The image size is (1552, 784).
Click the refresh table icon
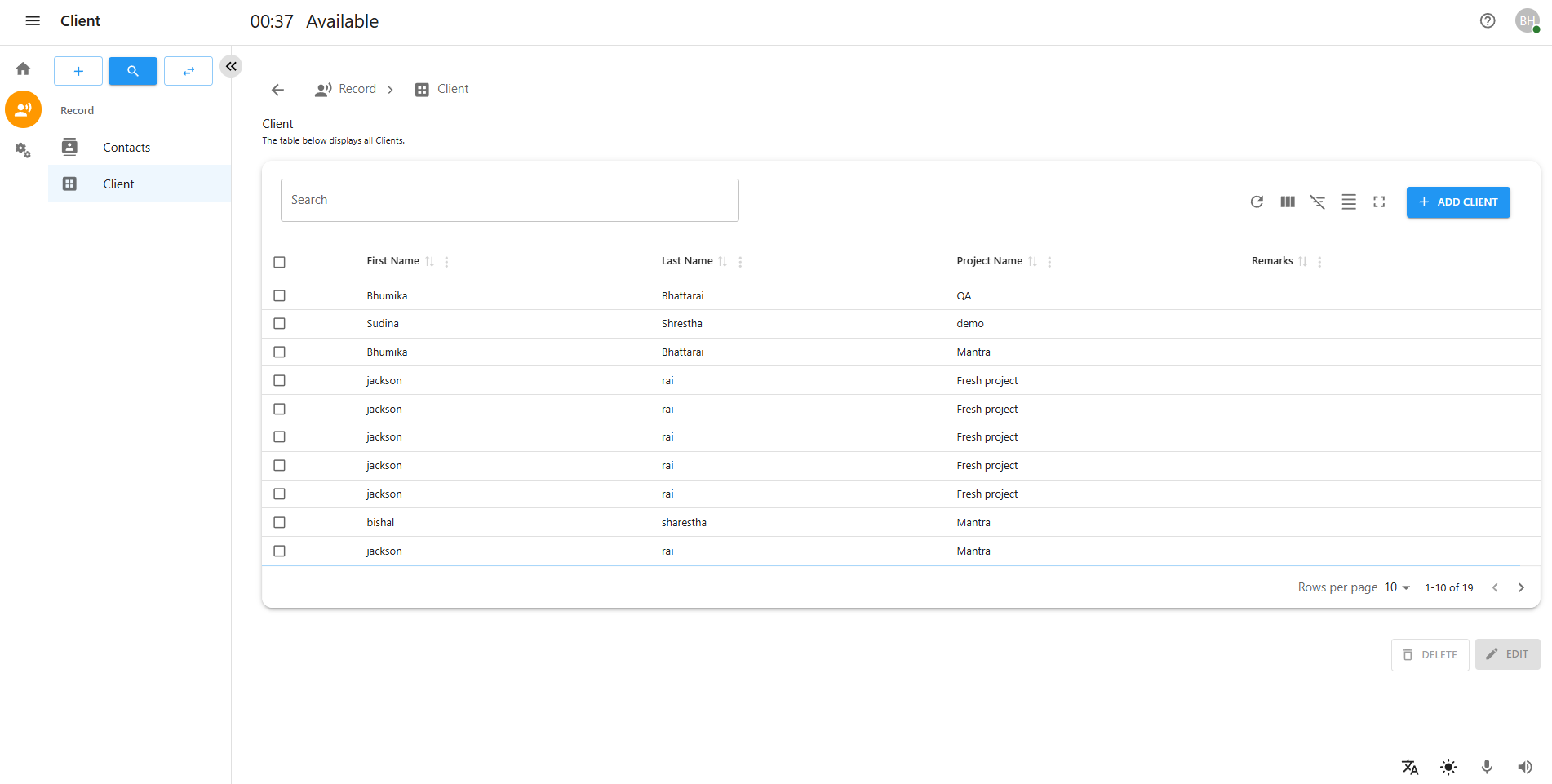pyautogui.click(x=1257, y=202)
